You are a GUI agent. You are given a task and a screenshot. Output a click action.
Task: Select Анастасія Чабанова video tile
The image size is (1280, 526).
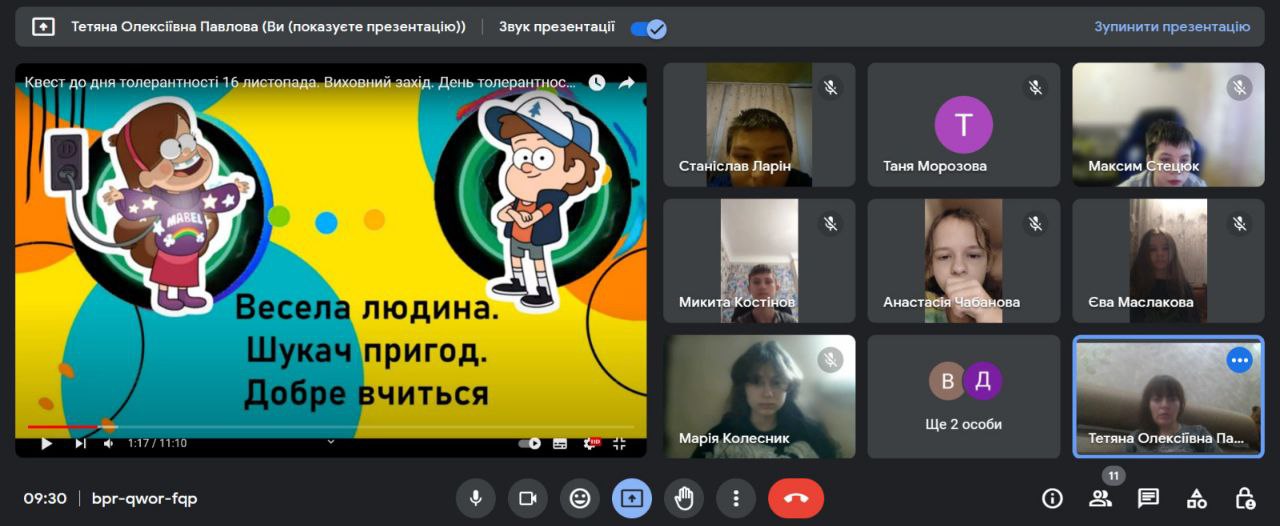[964, 261]
